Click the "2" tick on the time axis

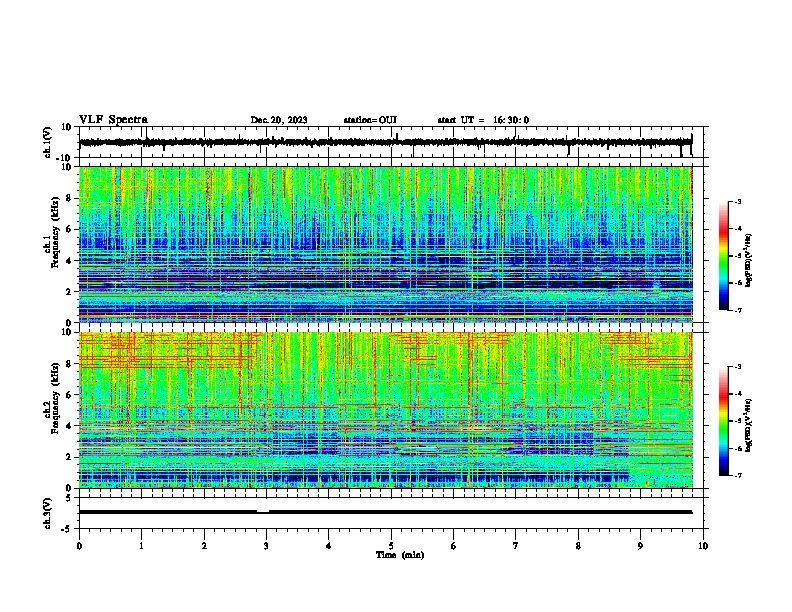(204, 546)
